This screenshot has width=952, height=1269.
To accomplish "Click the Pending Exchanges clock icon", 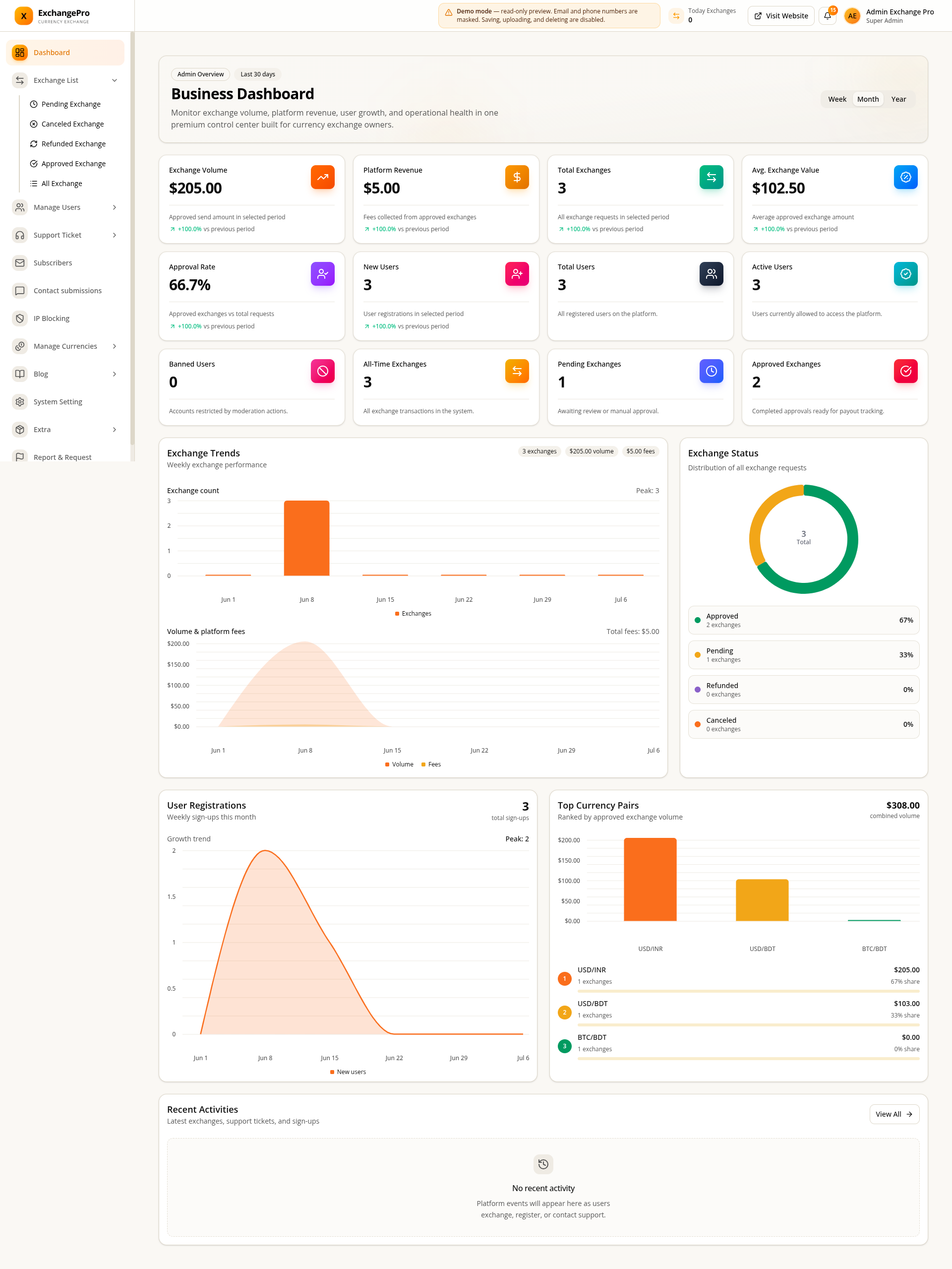I will point(711,371).
